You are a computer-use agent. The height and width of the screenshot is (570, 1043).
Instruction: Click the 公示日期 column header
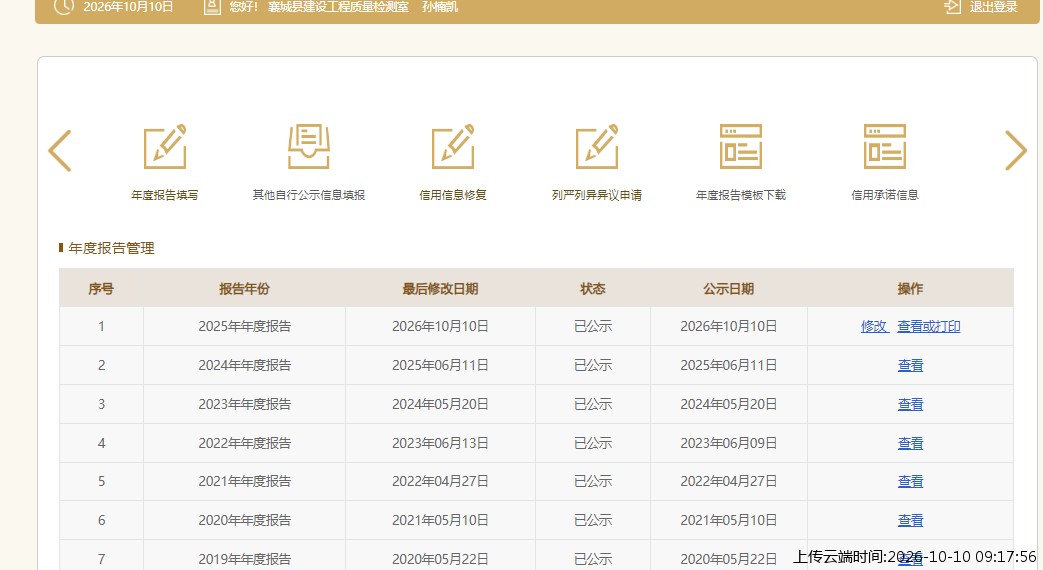pos(728,289)
